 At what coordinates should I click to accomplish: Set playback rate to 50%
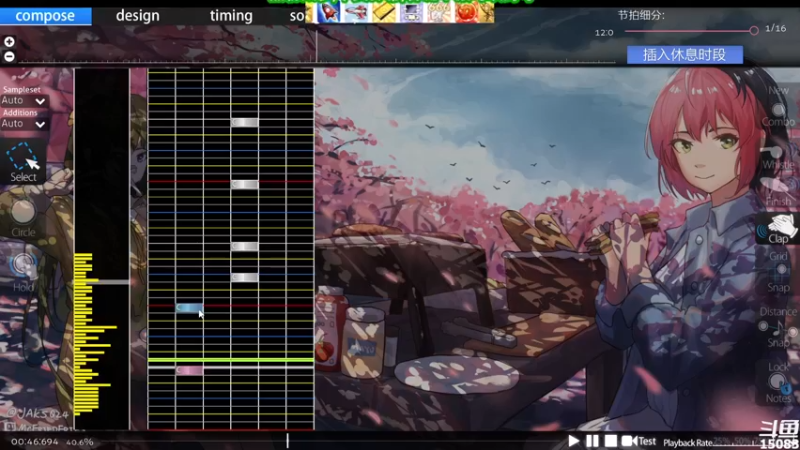(742, 441)
